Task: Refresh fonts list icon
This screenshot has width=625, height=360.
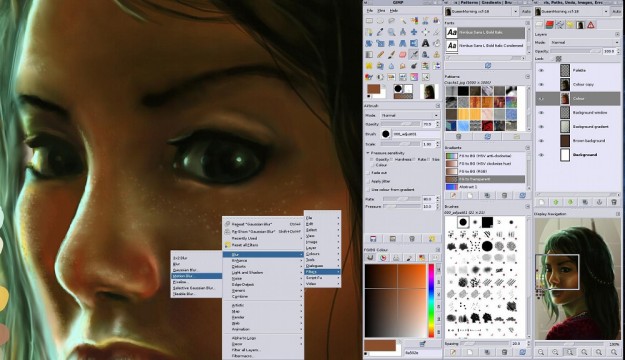Action: click(x=487, y=65)
